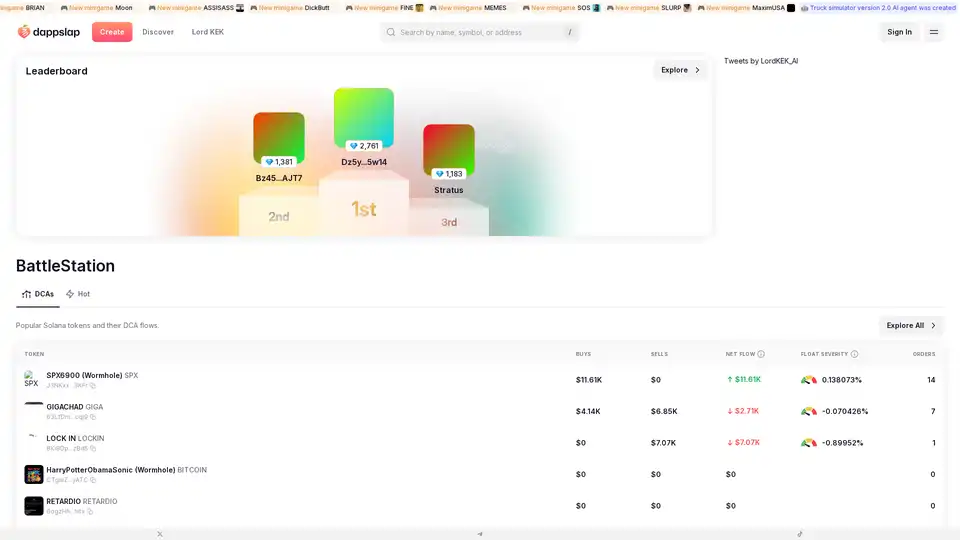Click Explore All in BattleStation
960x540 pixels.
click(911, 325)
